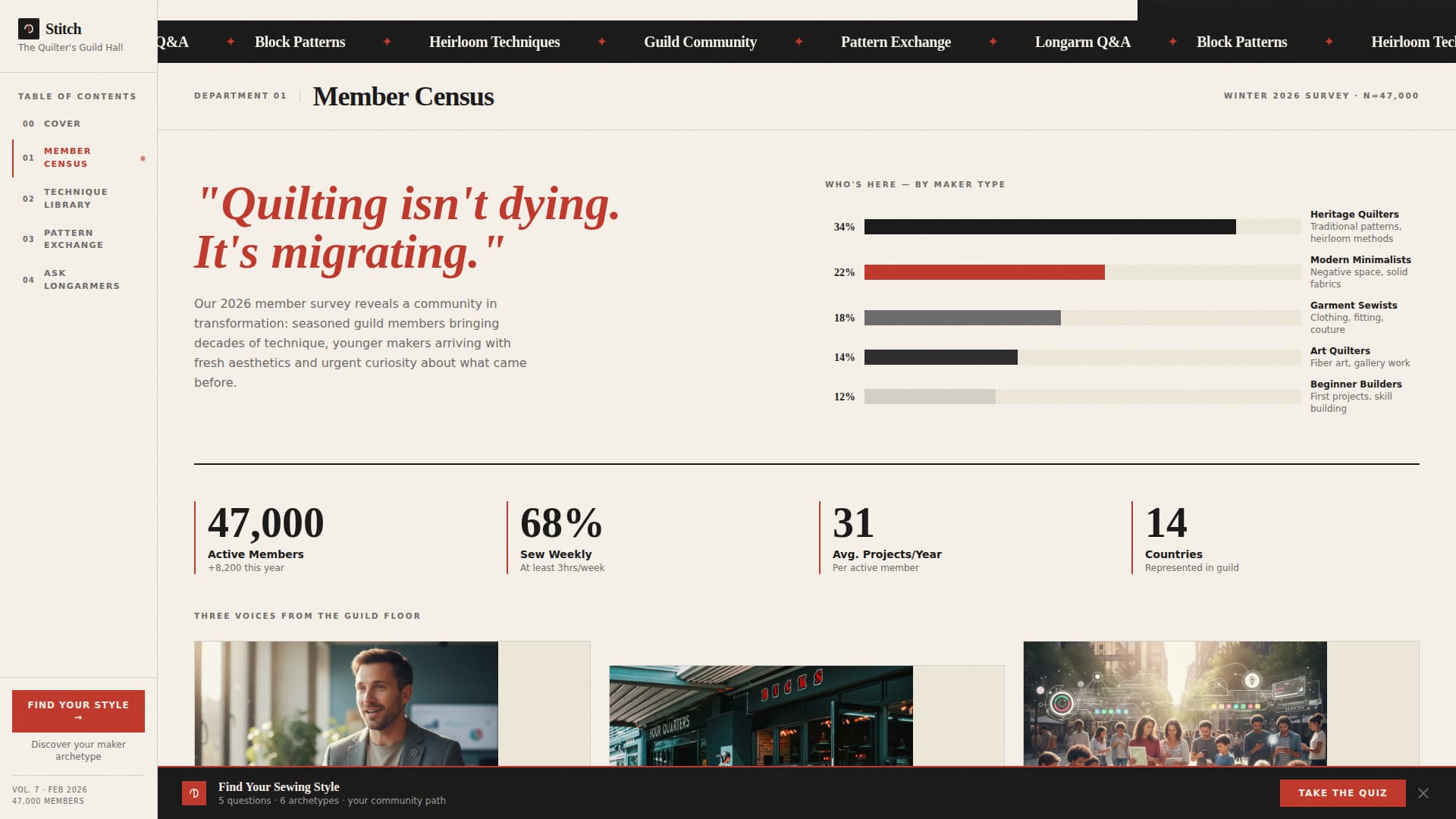Click 'Department 01' label

240,96
